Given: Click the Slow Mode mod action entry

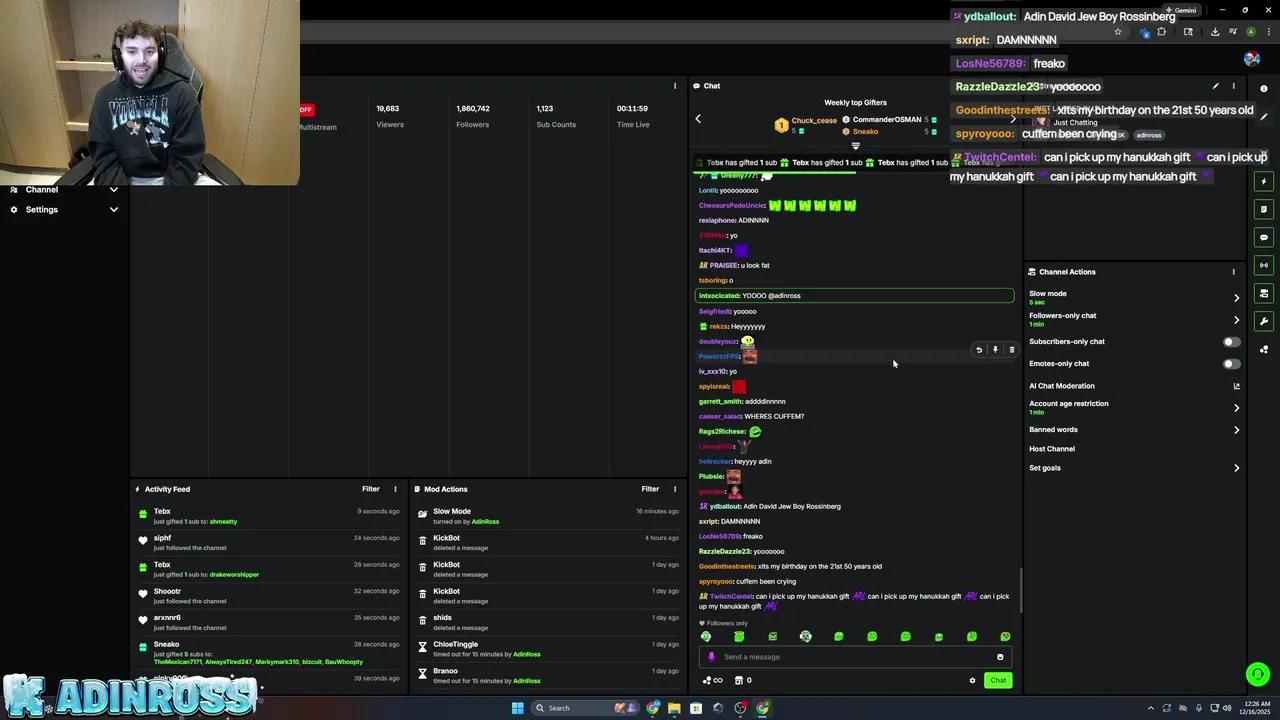Looking at the screenshot, I should 548,516.
